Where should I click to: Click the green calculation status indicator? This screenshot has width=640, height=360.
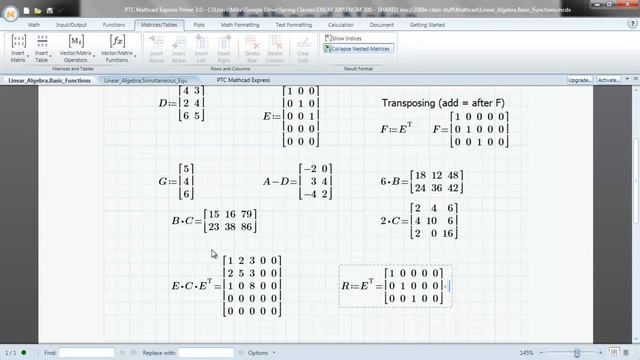click(x=24, y=352)
